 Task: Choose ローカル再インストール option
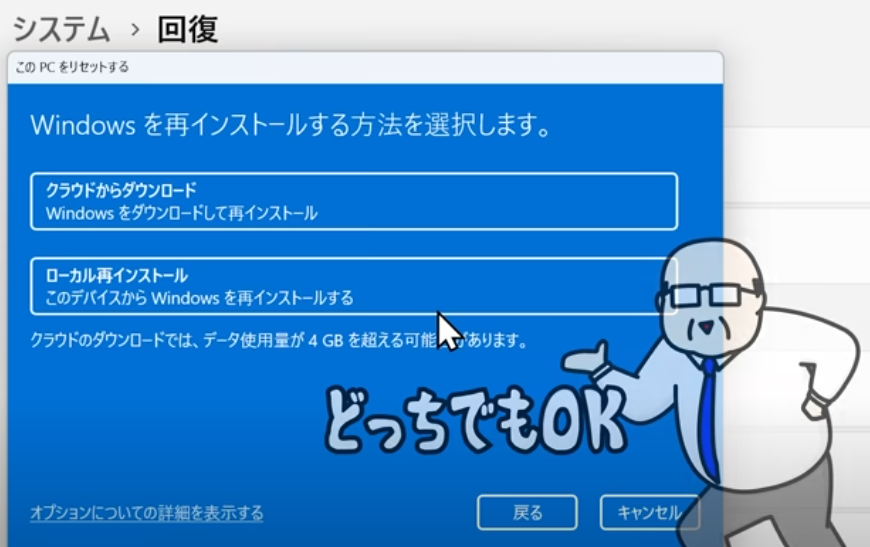(354, 286)
